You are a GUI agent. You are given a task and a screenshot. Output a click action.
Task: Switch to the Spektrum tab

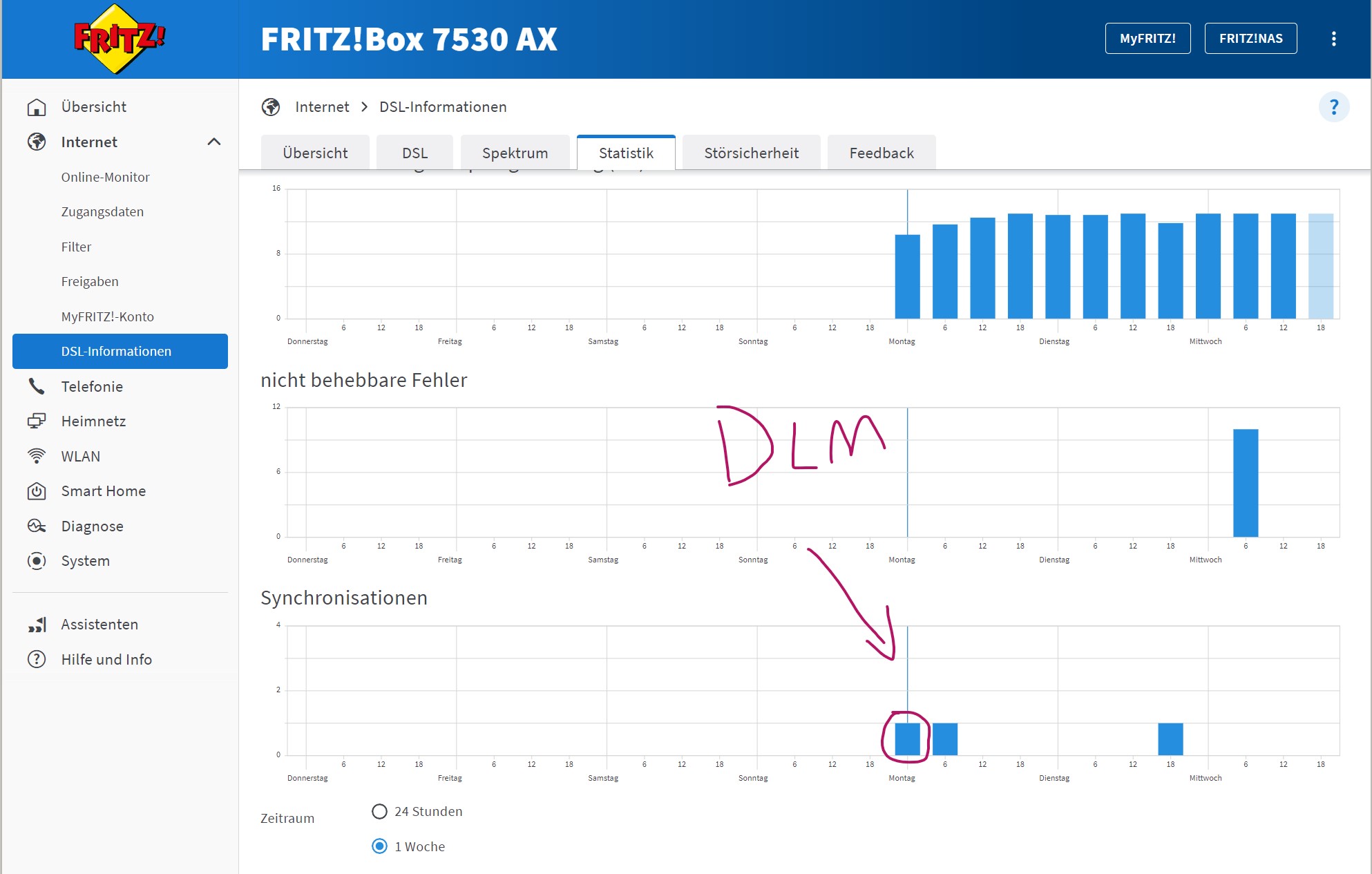point(515,153)
